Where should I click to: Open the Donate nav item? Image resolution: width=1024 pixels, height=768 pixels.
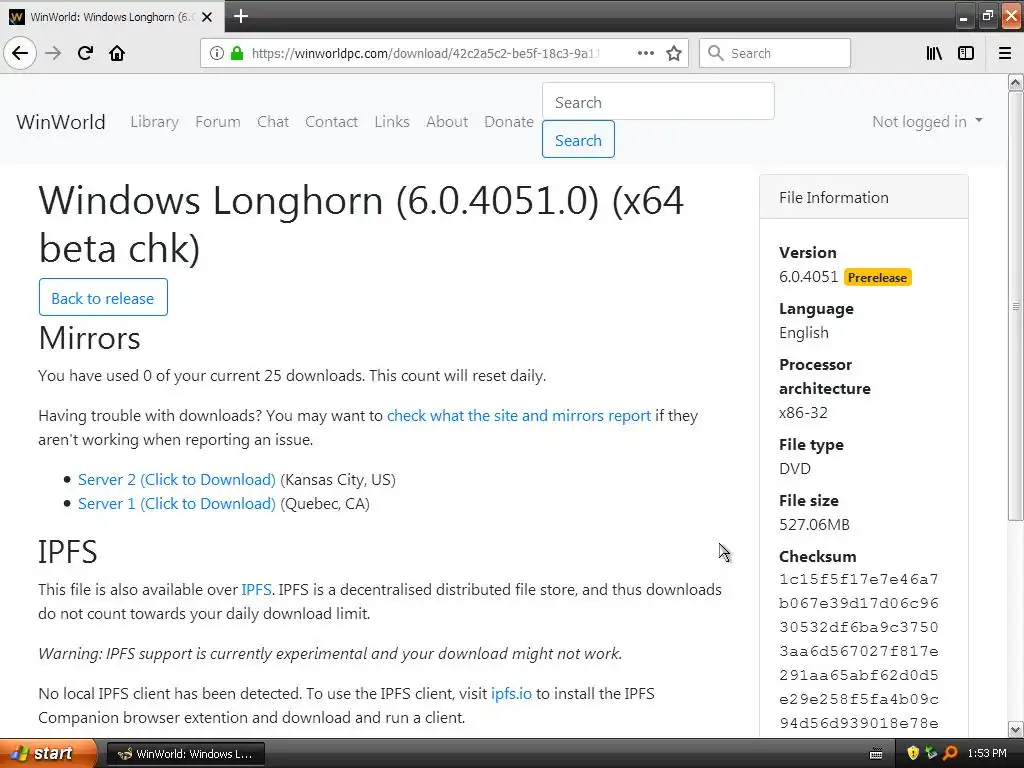(x=509, y=121)
